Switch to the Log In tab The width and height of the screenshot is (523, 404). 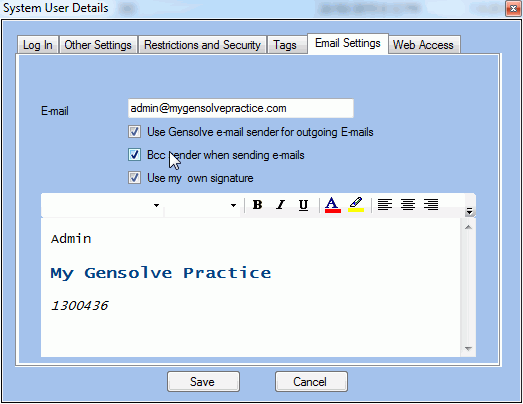click(38, 45)
